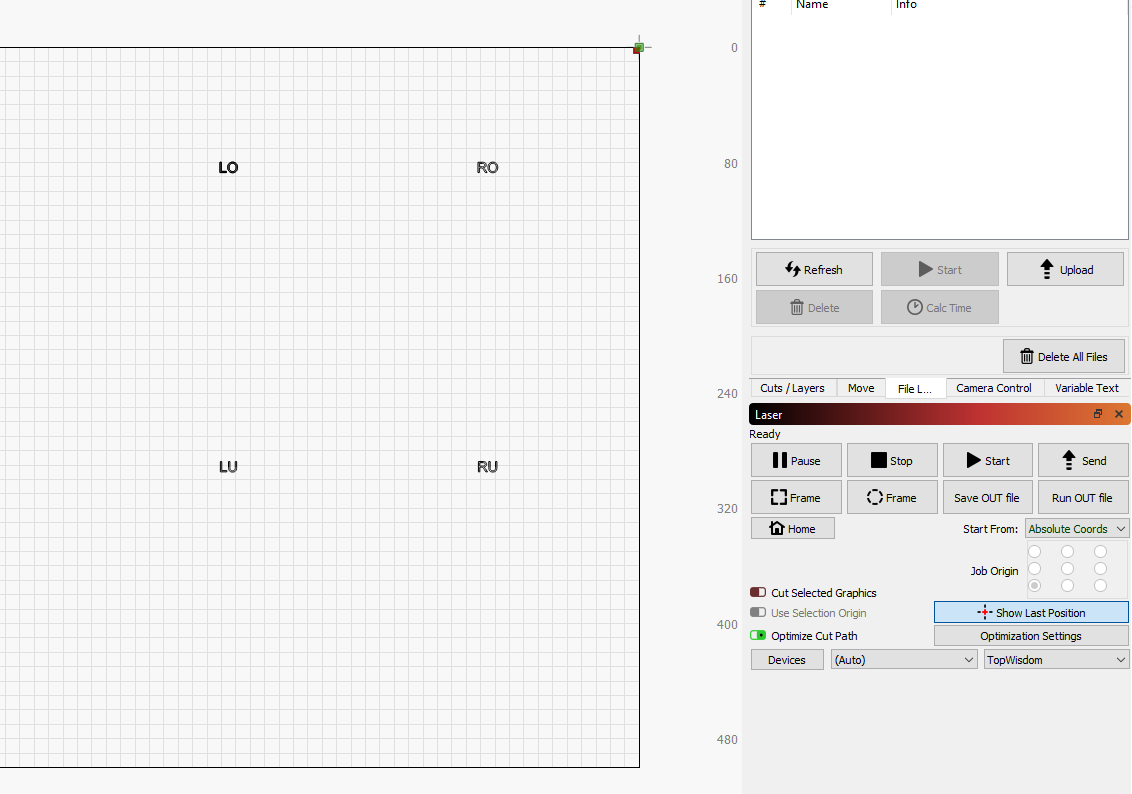This screenshot has width=1132, height=794.
Task: Switch to the Variable Text tab
Action: tap(1087, 388)
